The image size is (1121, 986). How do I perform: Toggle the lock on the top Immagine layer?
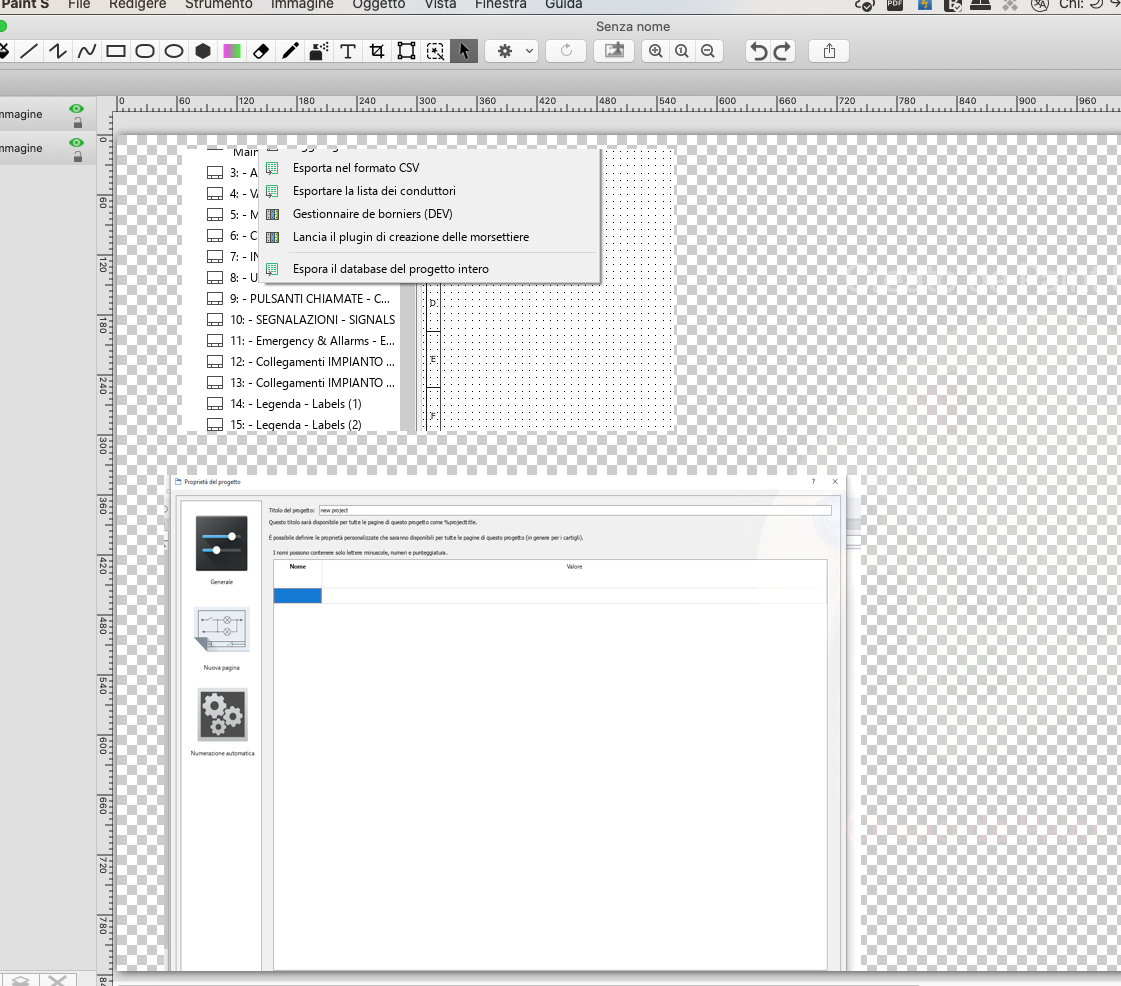pyautogui.click(x=77, y=122)
